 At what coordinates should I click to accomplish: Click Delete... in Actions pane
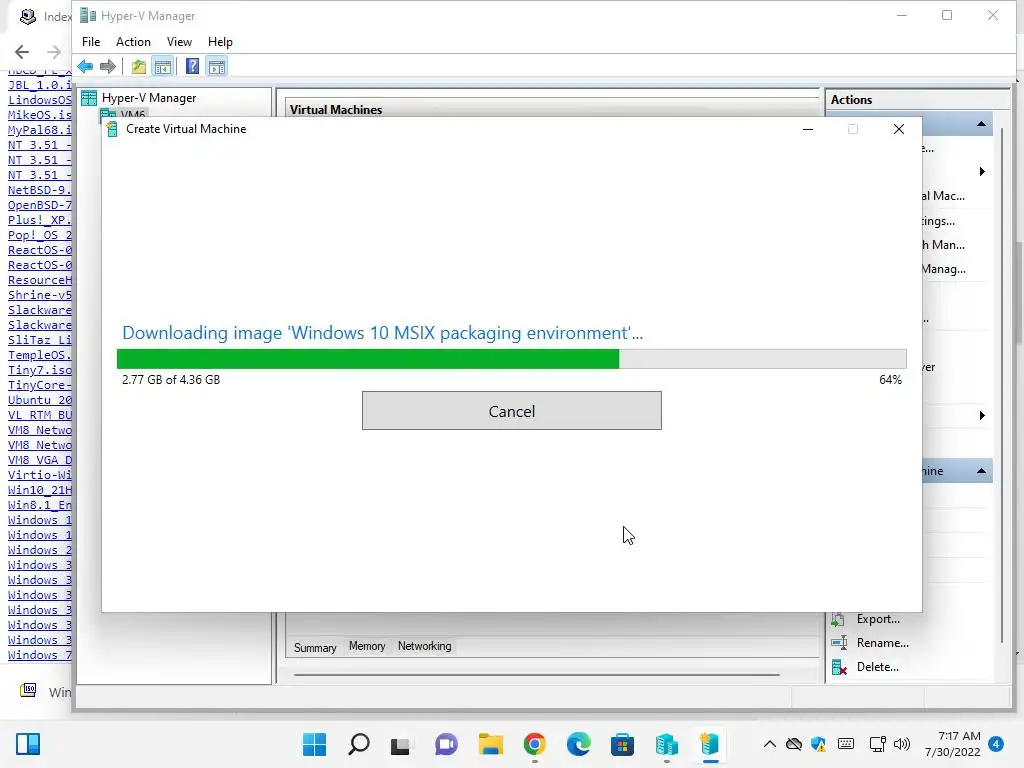pos(878,667)
